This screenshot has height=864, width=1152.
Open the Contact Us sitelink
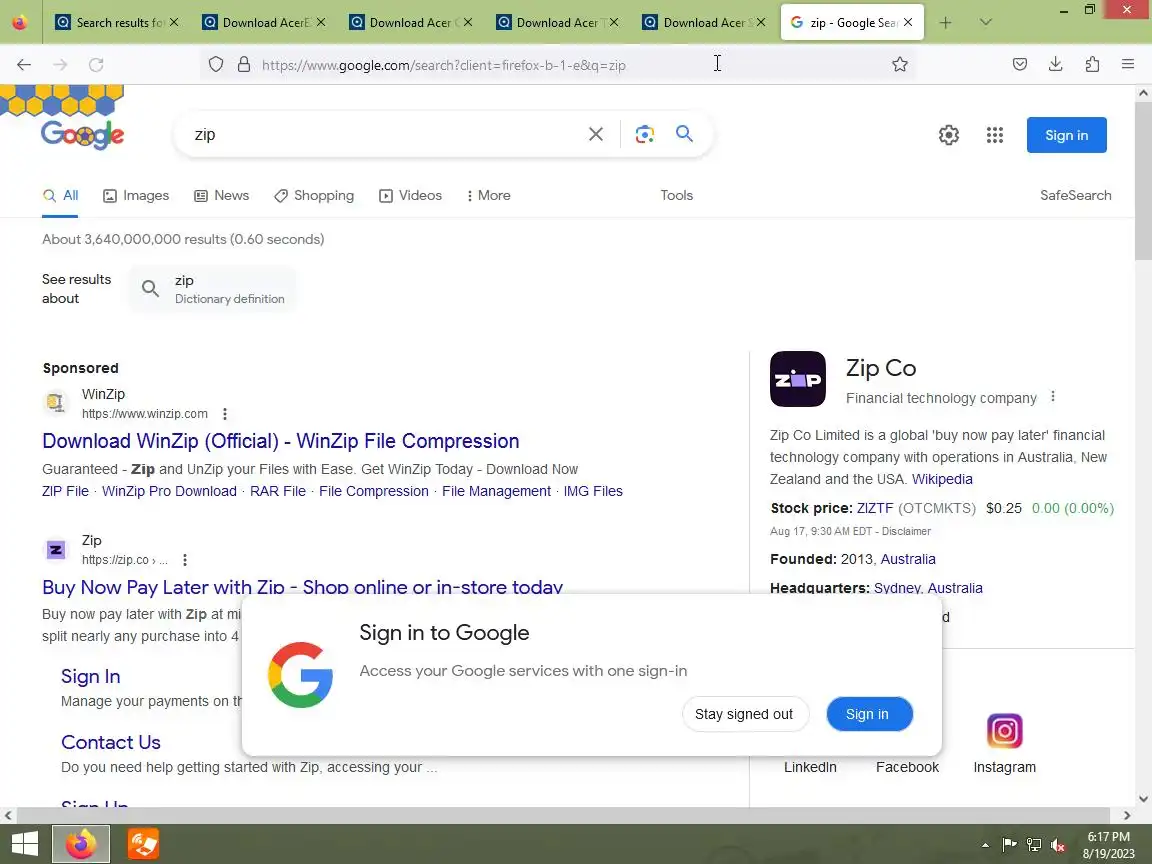pyautogui.click(x=111, y=742)
